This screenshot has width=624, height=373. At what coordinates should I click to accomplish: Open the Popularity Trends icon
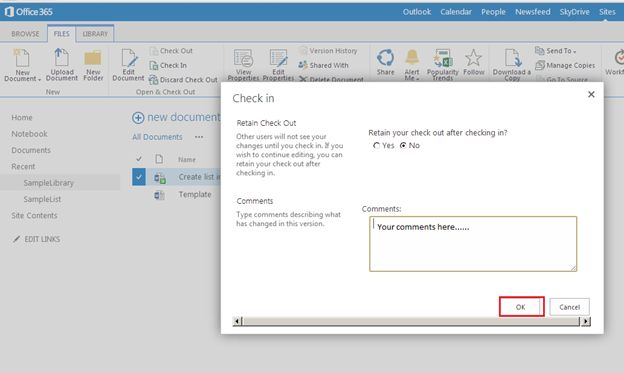[443, 58]
